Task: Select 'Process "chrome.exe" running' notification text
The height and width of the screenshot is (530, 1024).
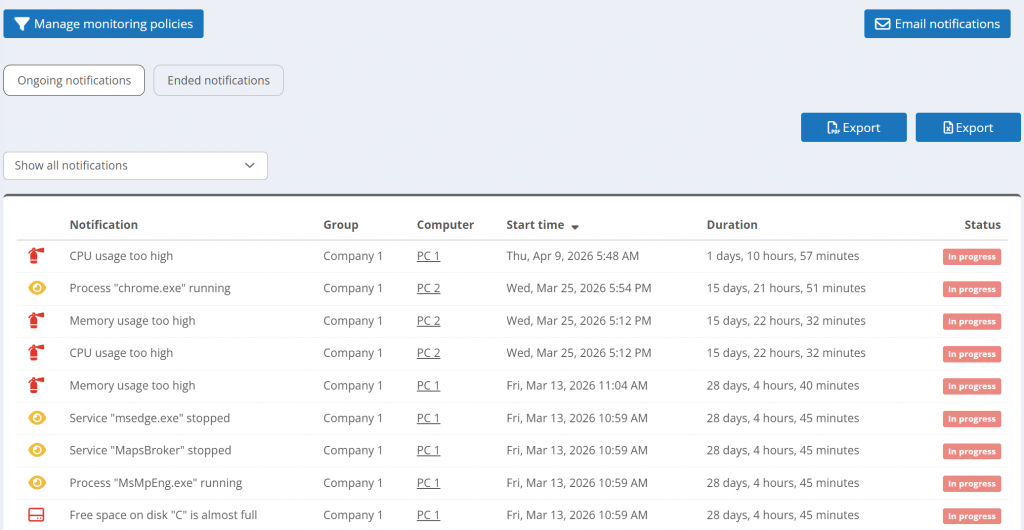Action: pos(150,288)
